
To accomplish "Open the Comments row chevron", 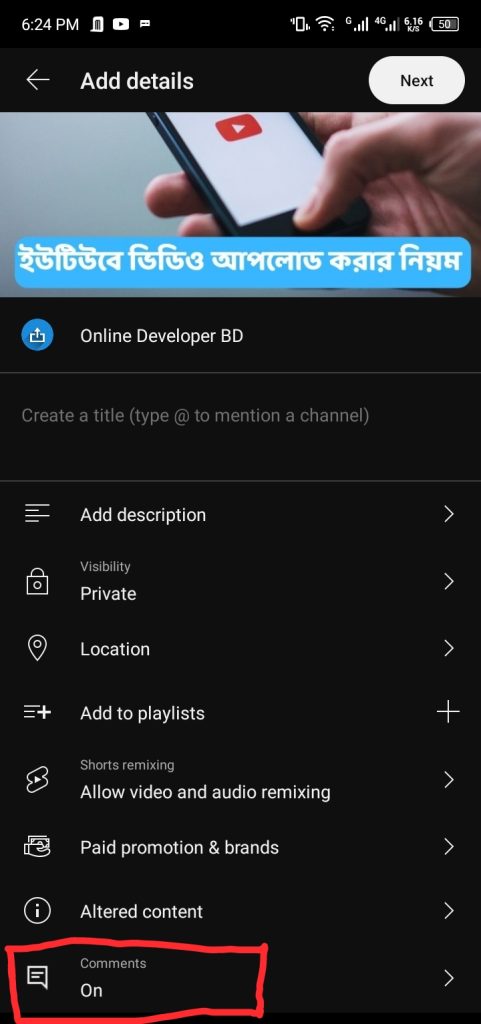I will point(449,978).
